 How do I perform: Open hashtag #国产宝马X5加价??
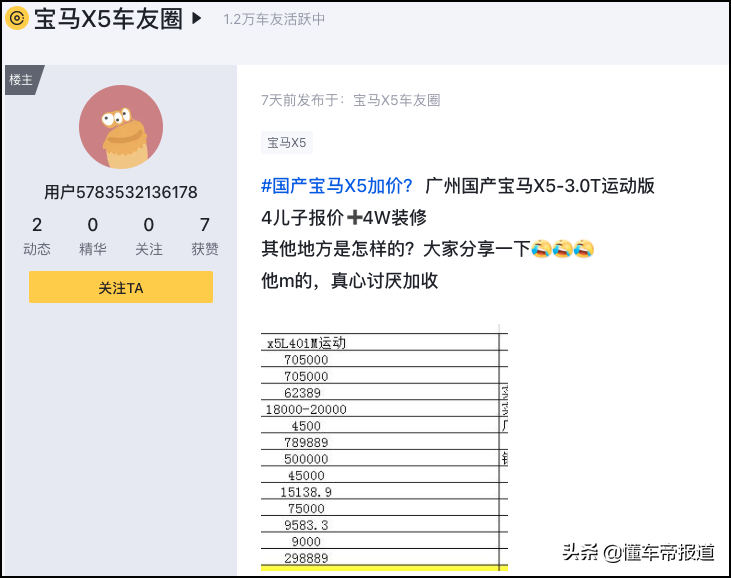[x=337, y=186]
